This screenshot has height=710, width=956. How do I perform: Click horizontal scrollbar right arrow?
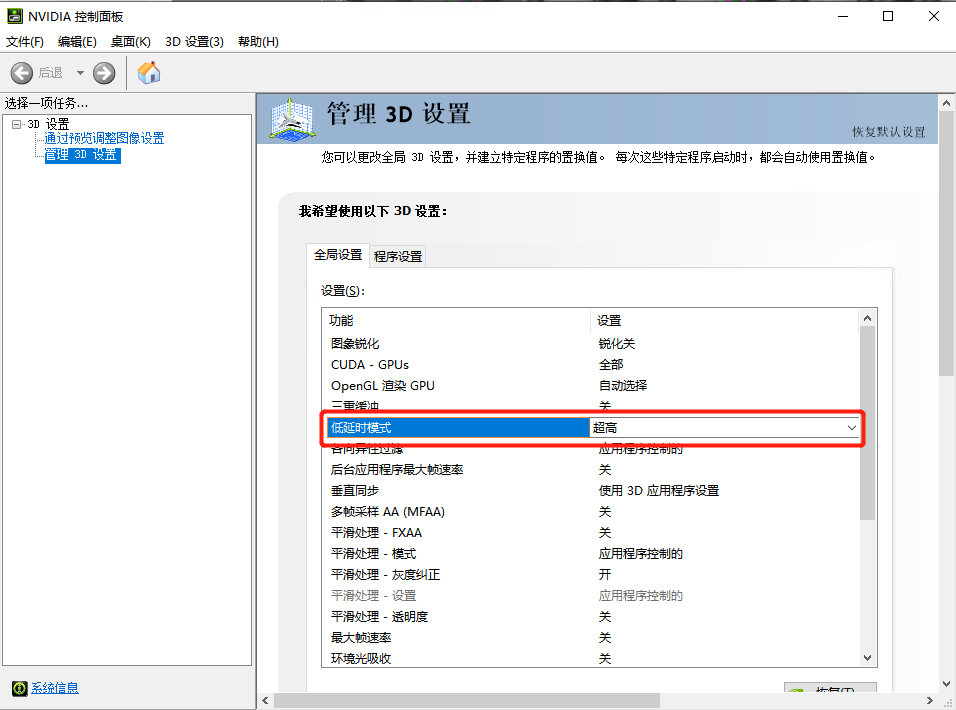930,701
